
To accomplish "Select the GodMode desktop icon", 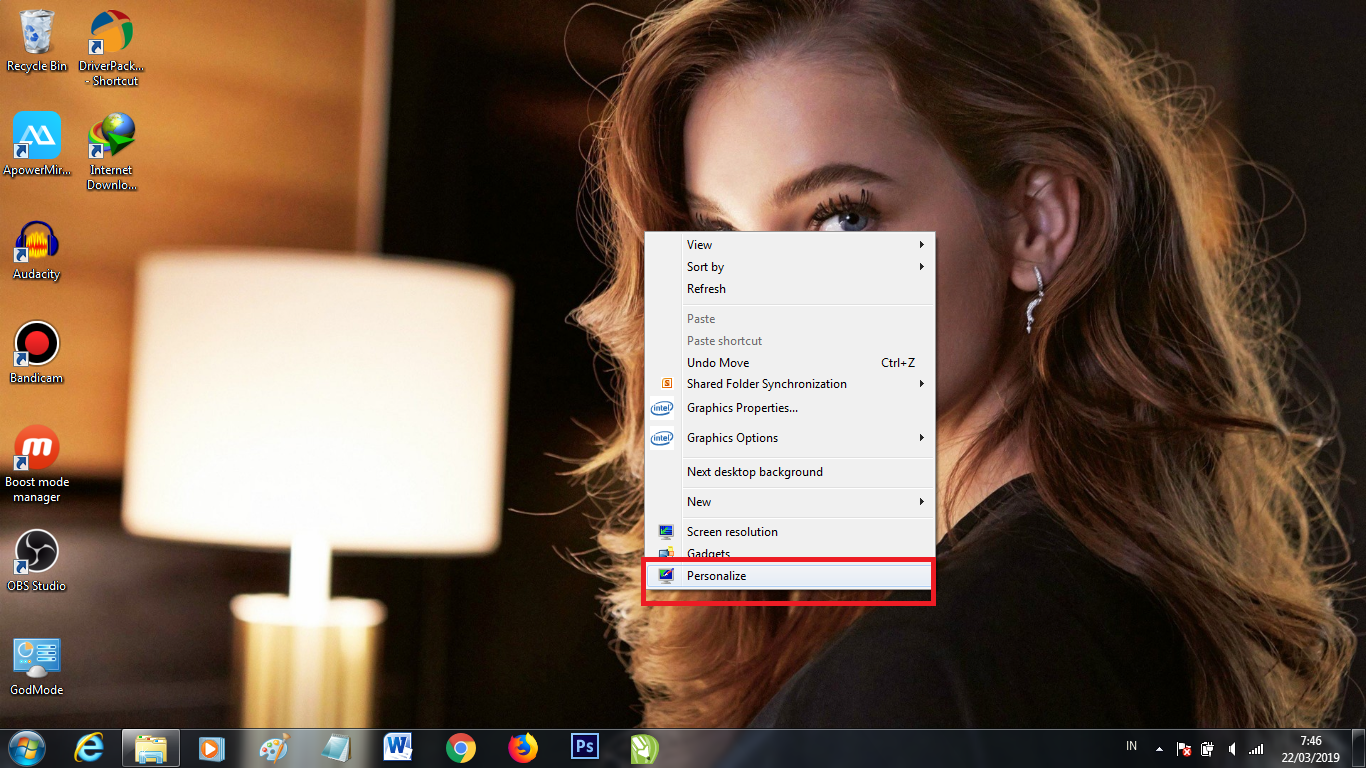I will click(37, 665).
